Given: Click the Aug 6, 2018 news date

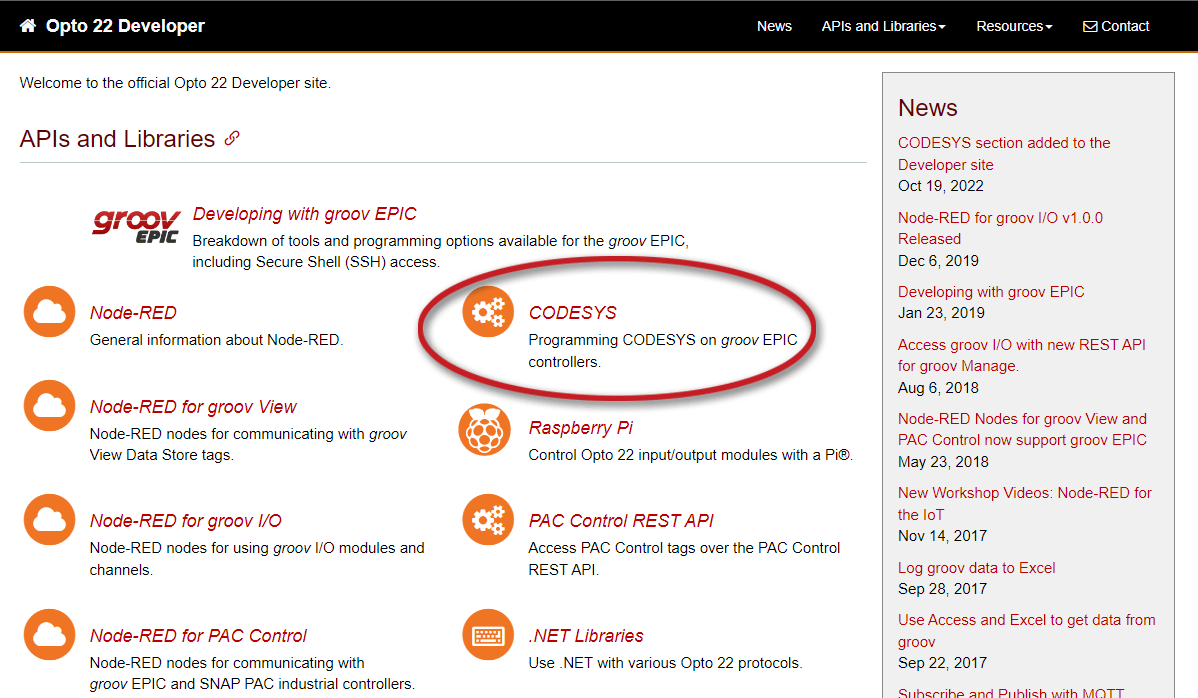Looking at the screenshot, I should pos(938,387).
